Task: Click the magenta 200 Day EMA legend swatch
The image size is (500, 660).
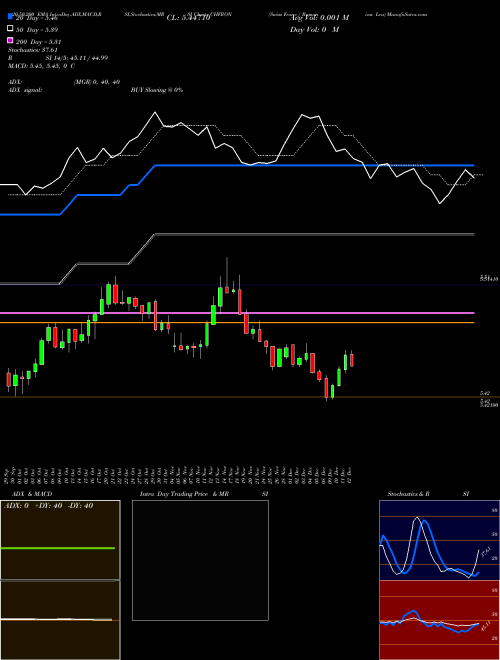Action: click(x=10, y=40)
